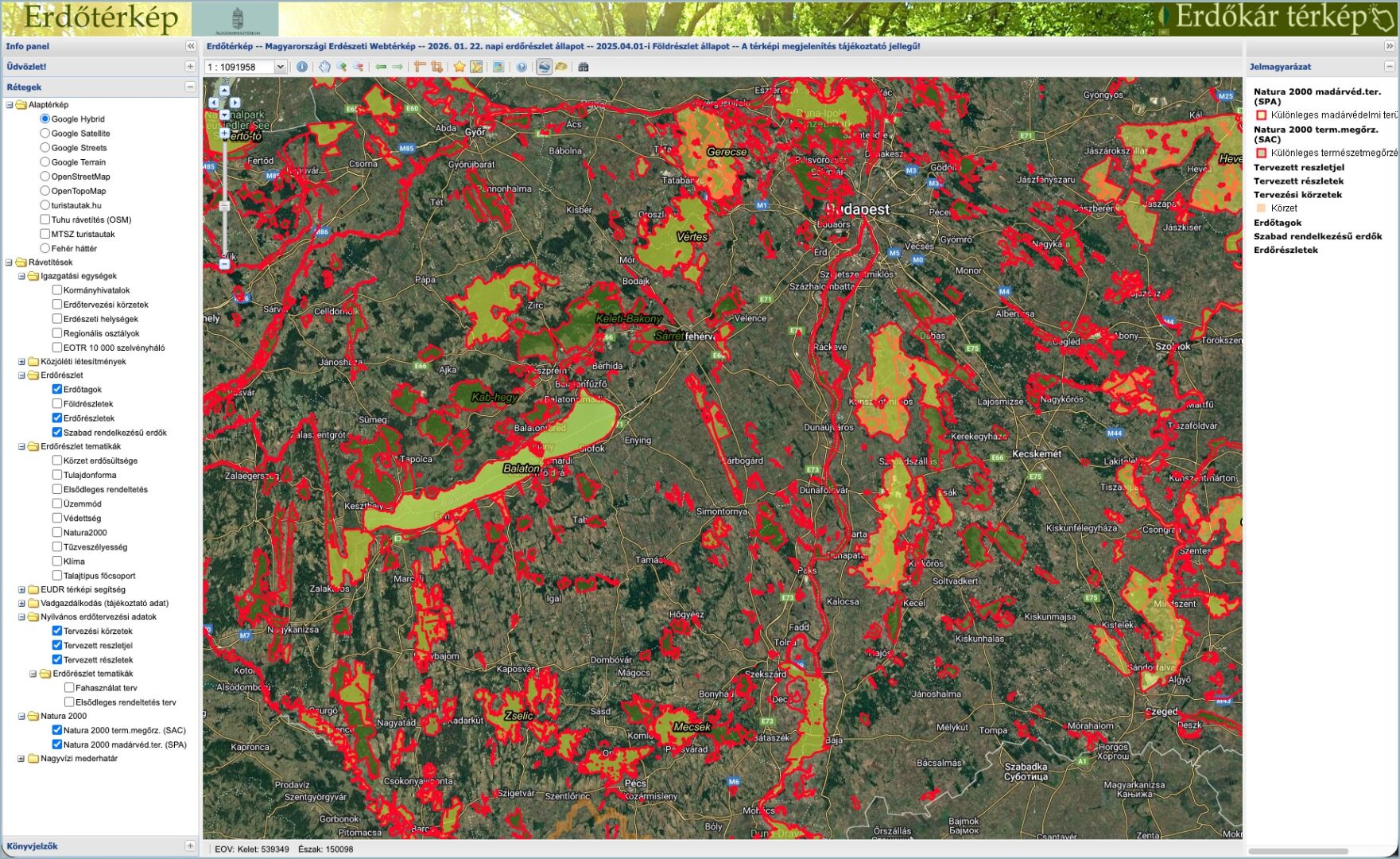The height and width of the screenshot is (859, 1400).
Task: Enable the Tulajdonforma thematic layer
Action: (57, 475)
